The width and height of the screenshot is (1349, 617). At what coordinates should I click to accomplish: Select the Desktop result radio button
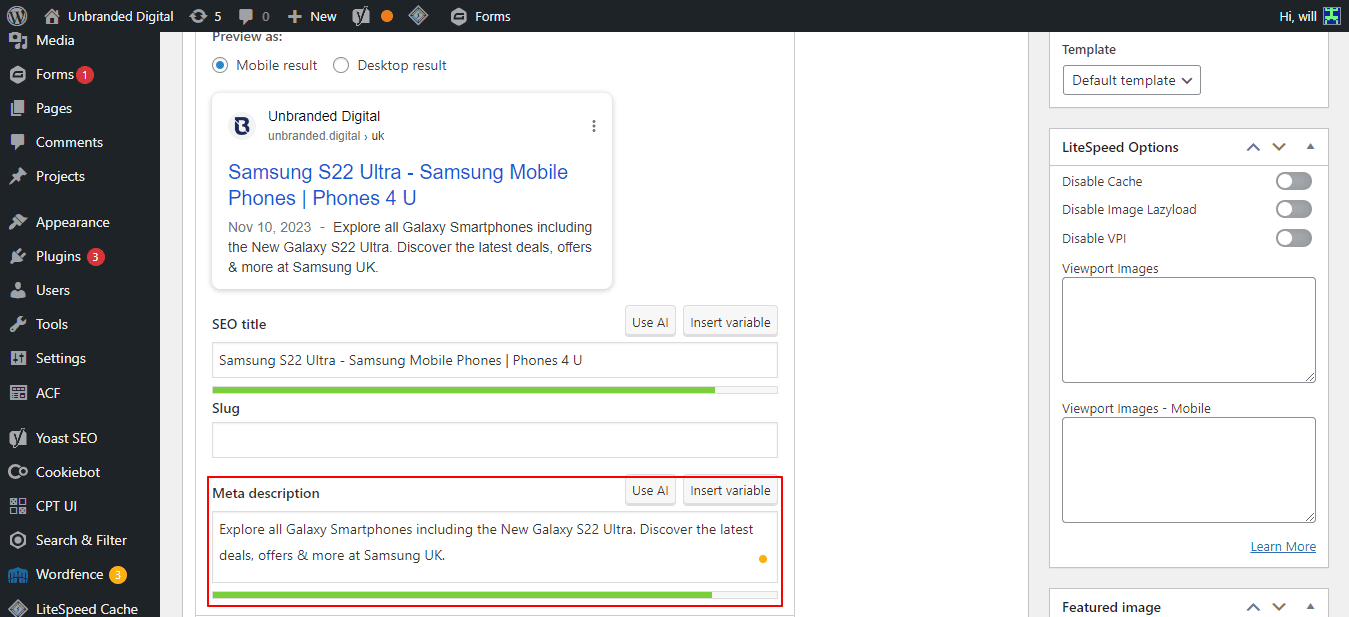pyautogui.click(x=341, y=65)
